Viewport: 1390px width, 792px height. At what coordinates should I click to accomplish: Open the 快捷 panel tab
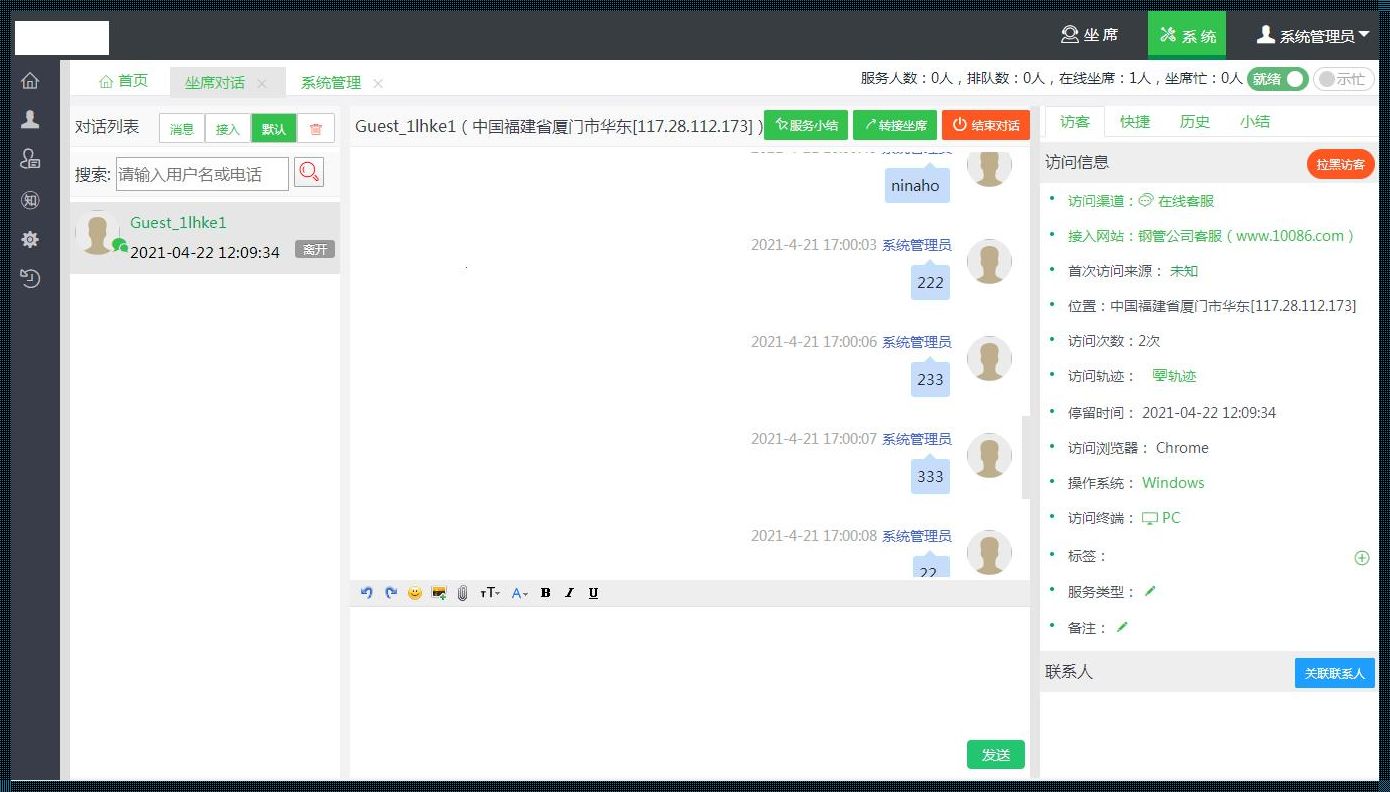[x=1135, y=121]
